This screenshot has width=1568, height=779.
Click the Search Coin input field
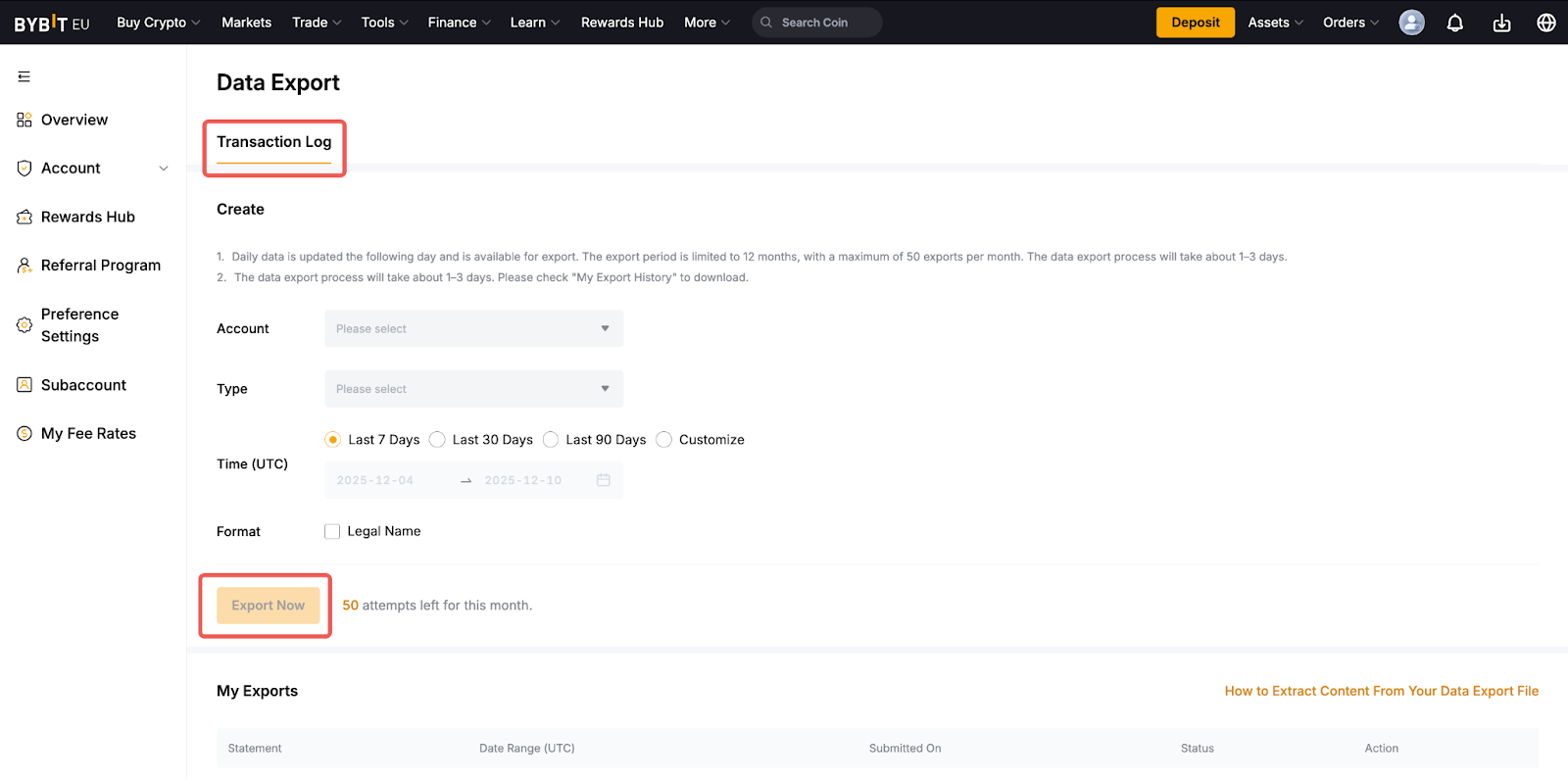pos(825,23)
